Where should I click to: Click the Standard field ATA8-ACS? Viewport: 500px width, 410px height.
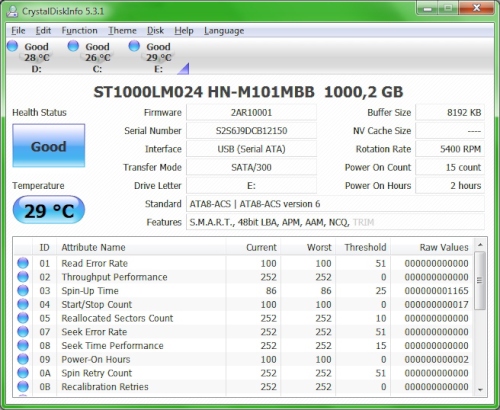point(335,204)
